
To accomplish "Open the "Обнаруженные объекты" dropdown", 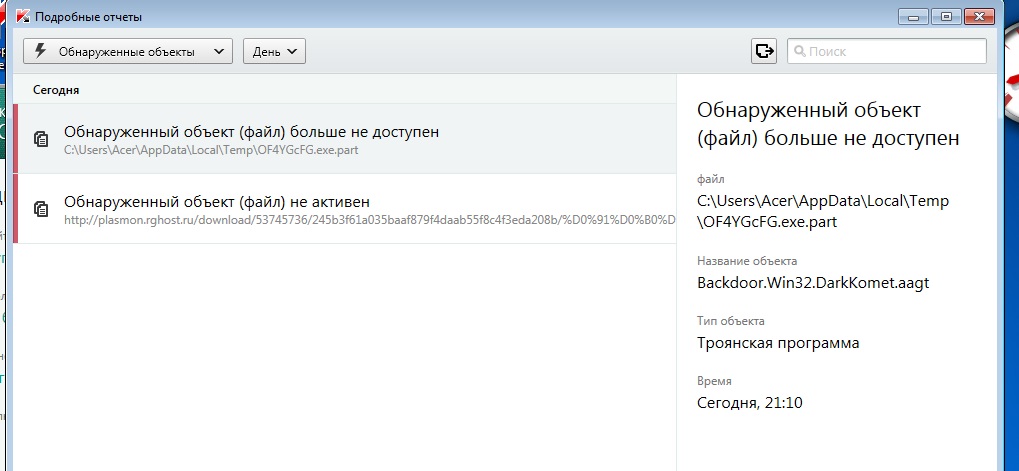I will pos(127,51).
